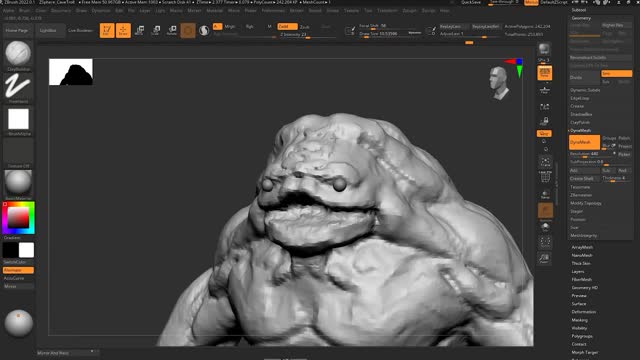Viewport: 640px width, 360px height.
Task: Toggle the Xyz rotation mode button
Action: click(x=544, y=133)
